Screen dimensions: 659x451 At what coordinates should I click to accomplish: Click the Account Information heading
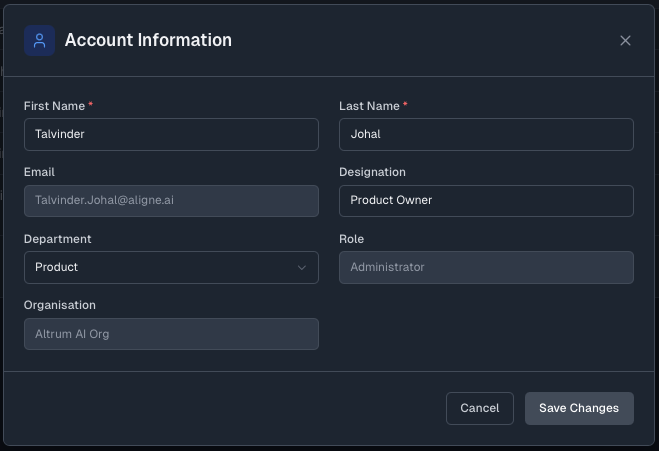pos(148,40)
